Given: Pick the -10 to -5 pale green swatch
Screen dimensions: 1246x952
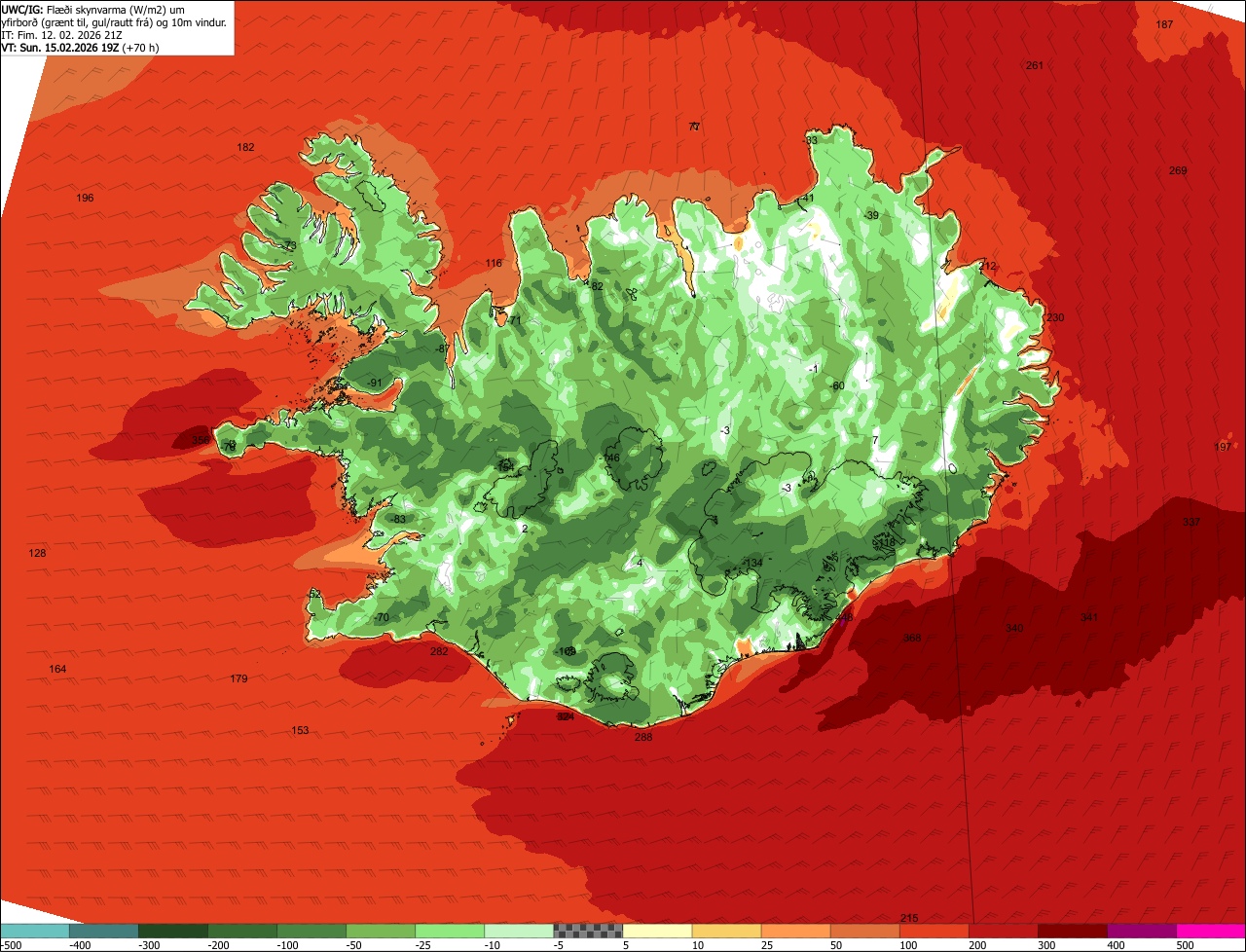Looking at the screenshot, I should (518, 931).
